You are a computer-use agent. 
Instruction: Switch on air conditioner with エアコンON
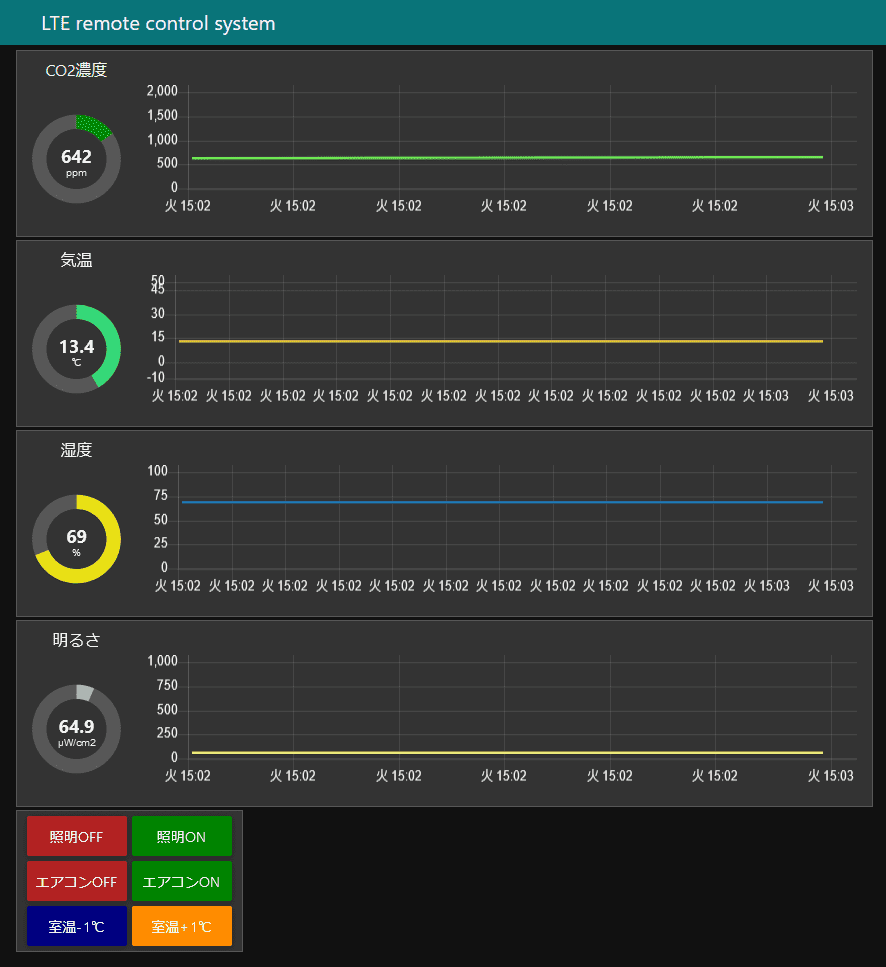click(x=181, y=881)
